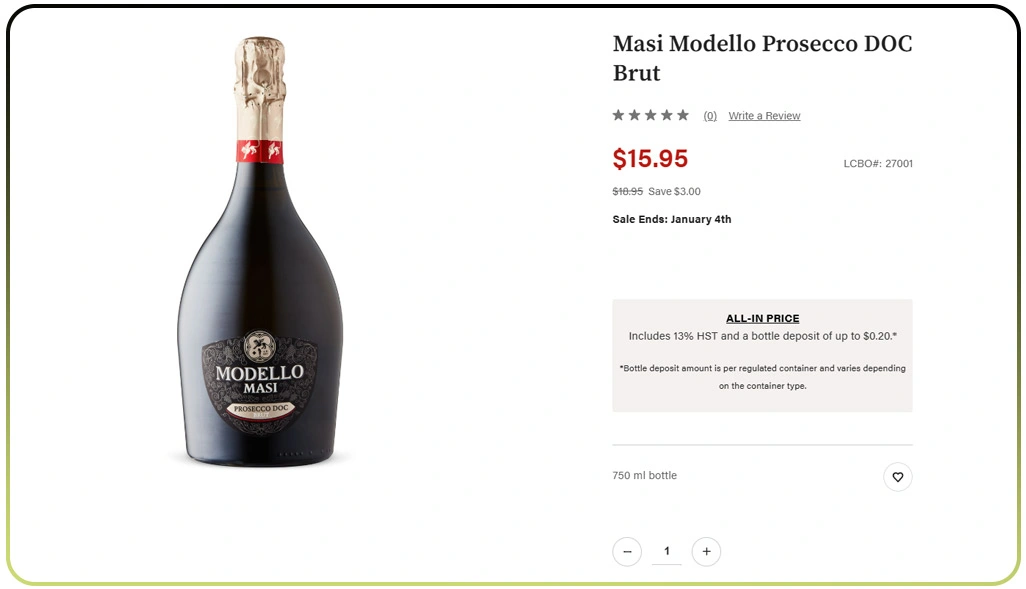Viewport: 1026px width, 589px height.
Task: Click the second star to rate the Prosecco
Action: [633, 114]
